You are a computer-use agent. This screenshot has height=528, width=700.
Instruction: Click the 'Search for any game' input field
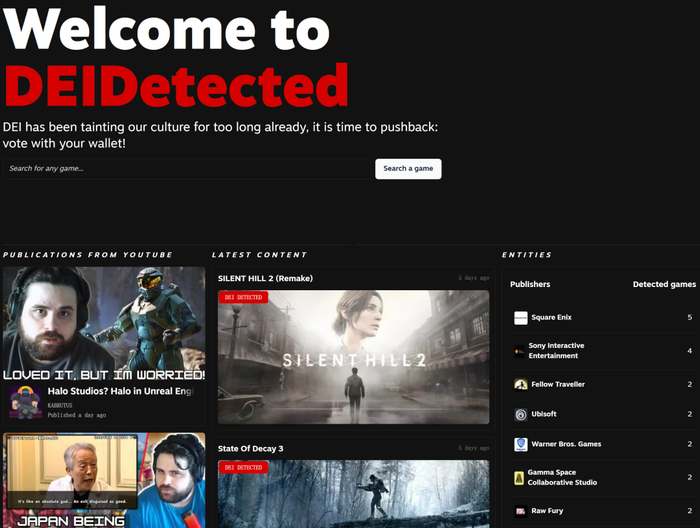click(x=187, y=169)
